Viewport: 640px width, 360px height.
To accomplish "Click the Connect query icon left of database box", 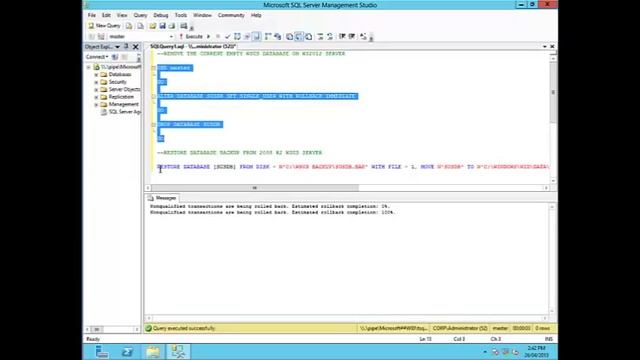I will (91, 36).
